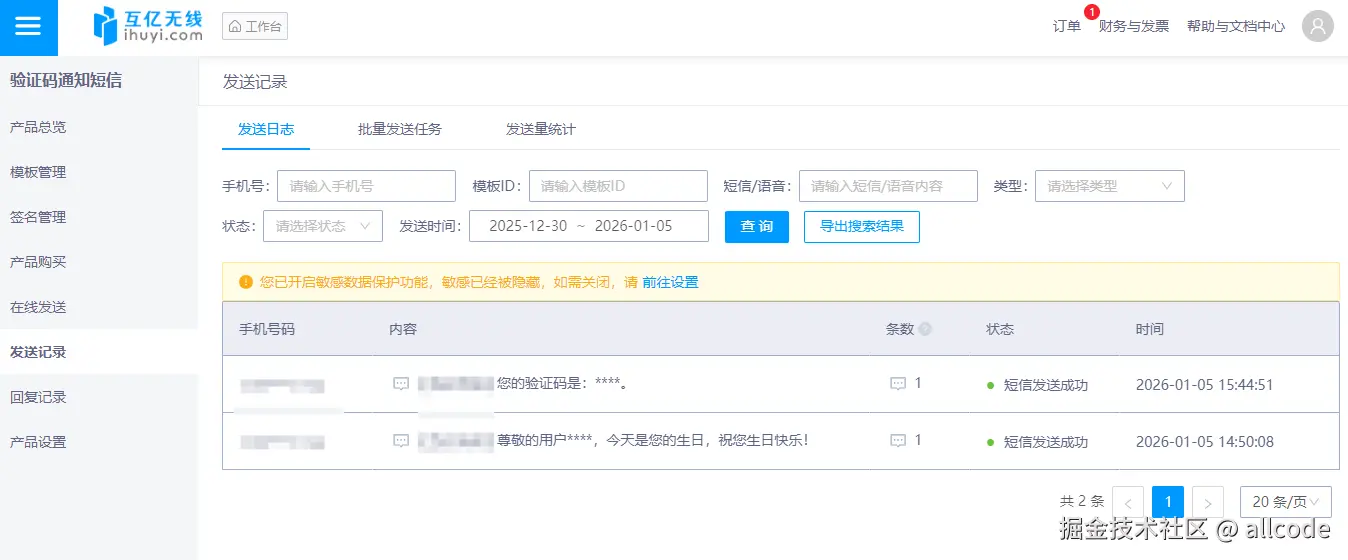Switch to 发送日志 tab

click(266, 129)
